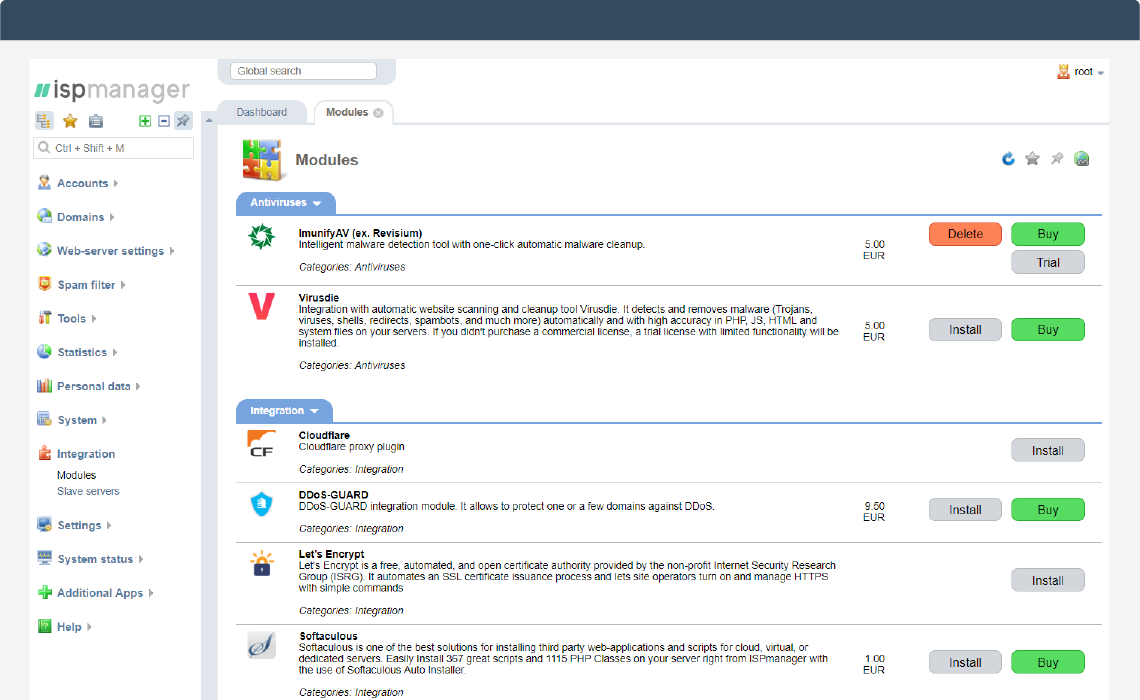Install the Let's Encrypt module
The image size is (1140, 700).
point(1048,581)
